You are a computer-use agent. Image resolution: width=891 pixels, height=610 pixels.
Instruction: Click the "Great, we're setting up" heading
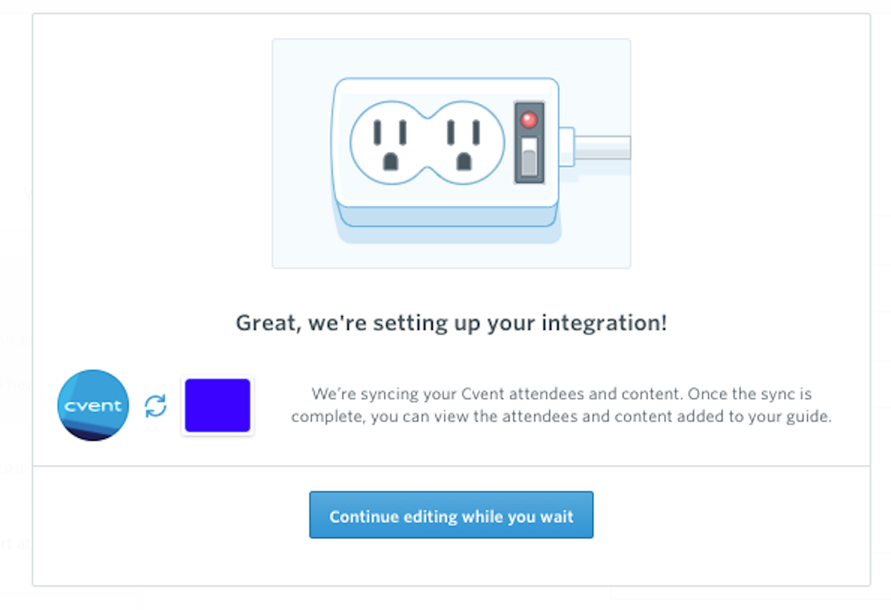click(x=451, y=323)
